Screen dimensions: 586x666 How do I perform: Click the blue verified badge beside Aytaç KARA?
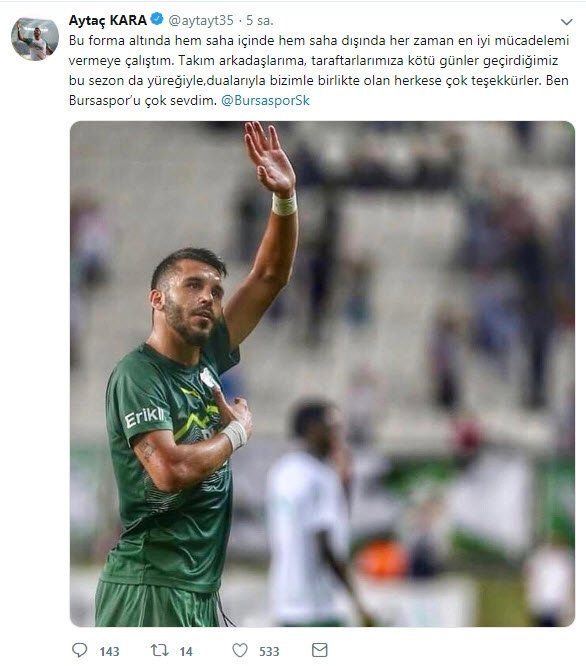[x=157, y=19]
